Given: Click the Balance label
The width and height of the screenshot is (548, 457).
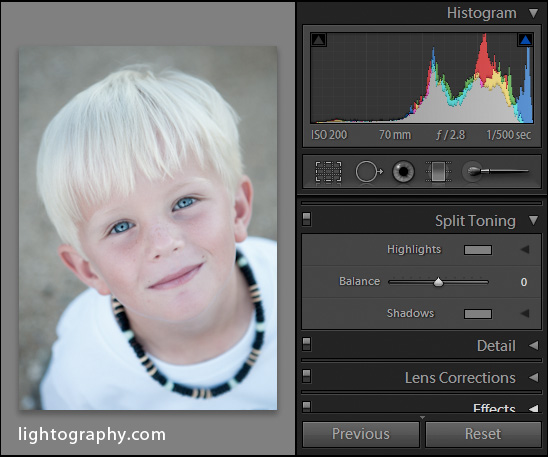Looking at the screenshot, I should tap(359, 281).
